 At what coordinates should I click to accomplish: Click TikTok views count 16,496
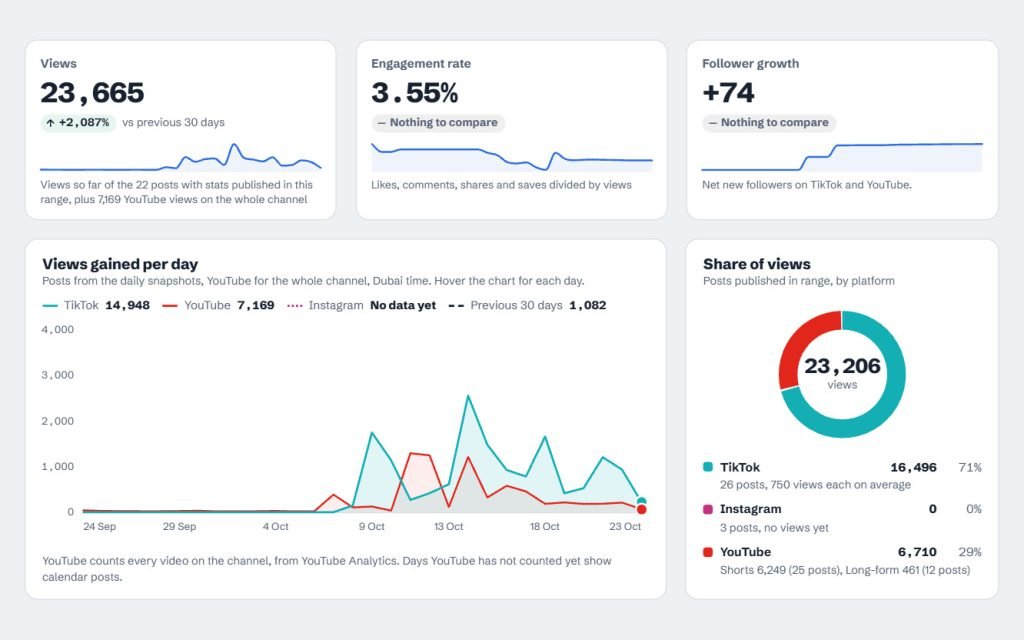[x=914, y=468]
